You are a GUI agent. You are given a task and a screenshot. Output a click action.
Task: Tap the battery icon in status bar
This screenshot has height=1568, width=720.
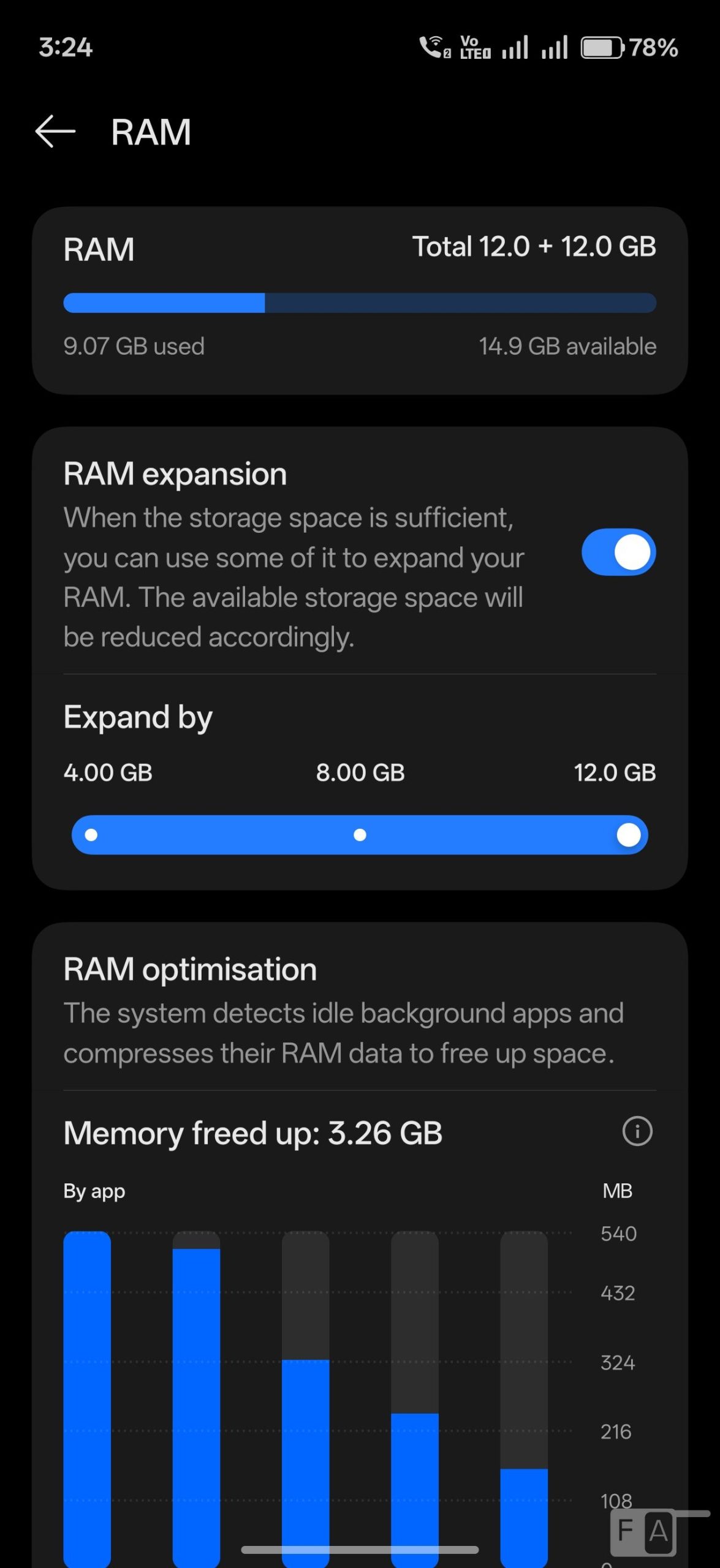coord(602,48)
